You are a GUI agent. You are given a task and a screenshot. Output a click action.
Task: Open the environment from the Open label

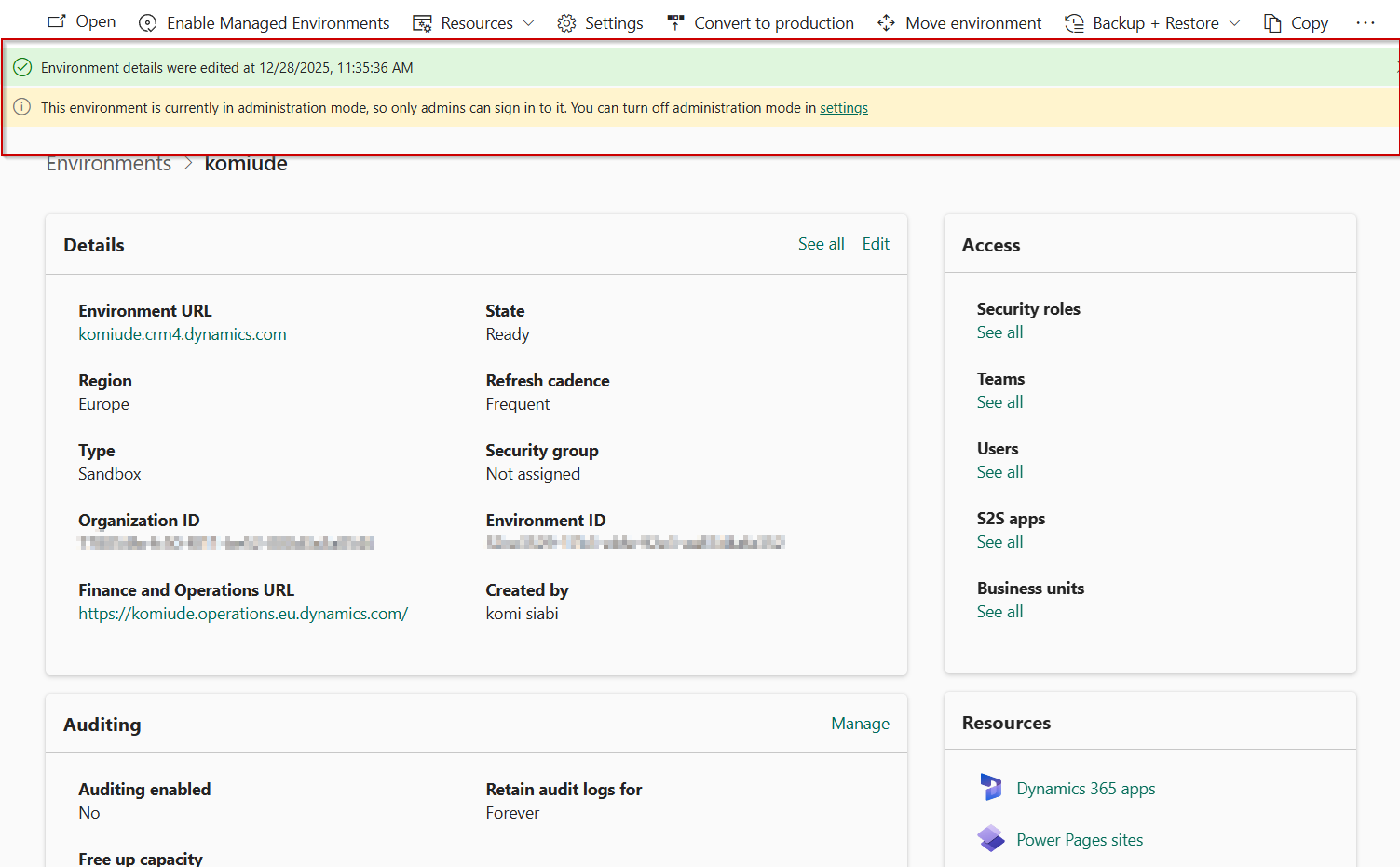tap(96, 21)
